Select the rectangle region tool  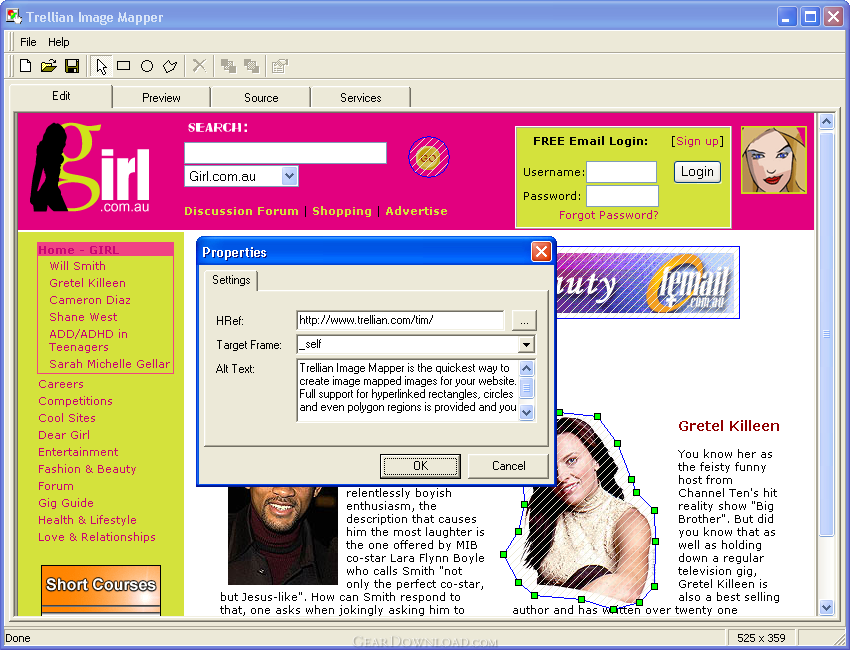[x=124, y=66]
